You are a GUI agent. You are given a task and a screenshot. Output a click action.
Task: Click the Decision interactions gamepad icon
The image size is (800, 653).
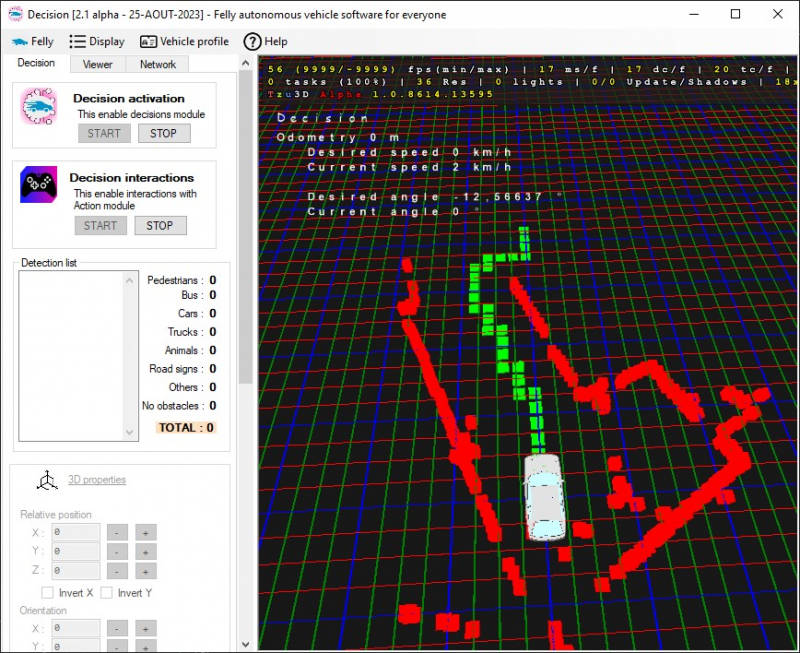[x=39, y=184]
